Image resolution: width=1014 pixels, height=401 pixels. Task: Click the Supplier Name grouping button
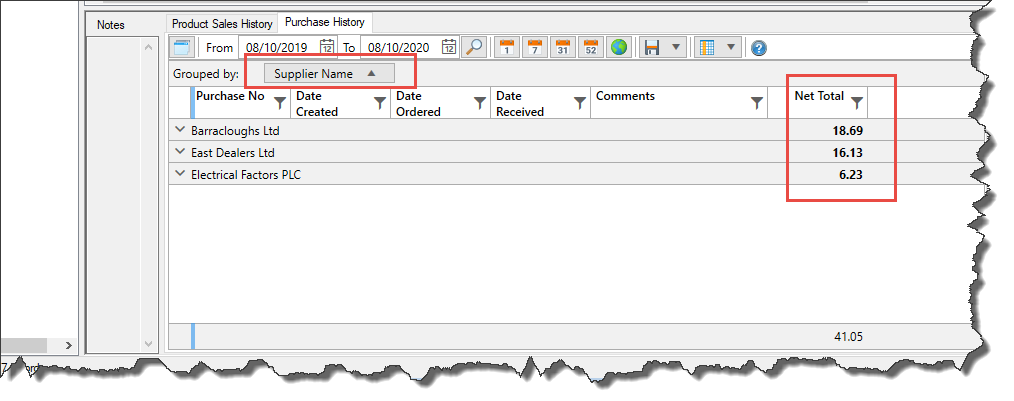coord(329,73)
